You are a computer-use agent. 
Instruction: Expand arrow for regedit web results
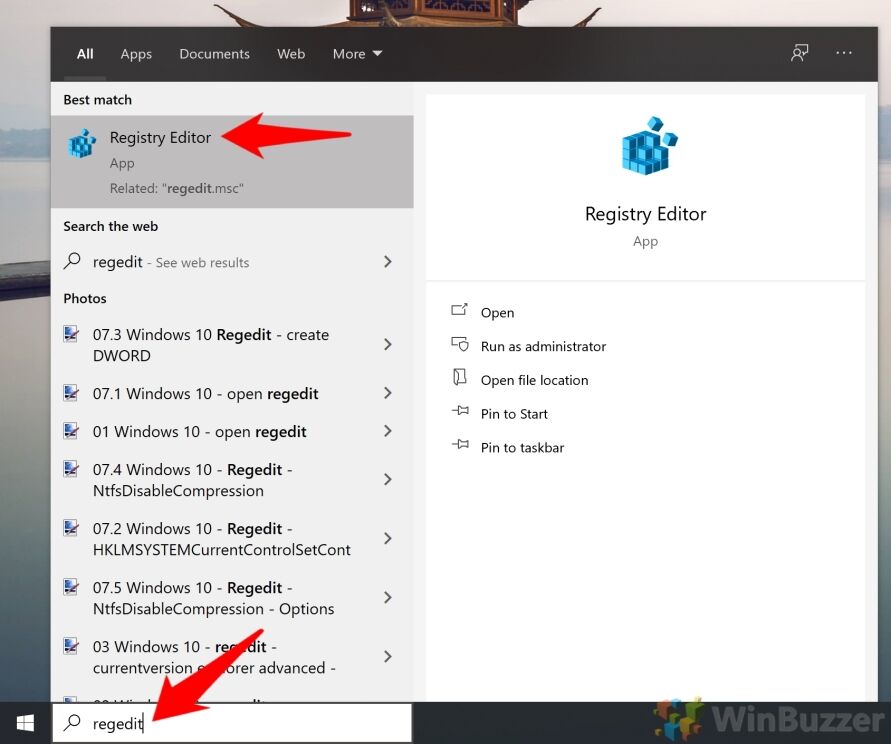coord(388,261)
